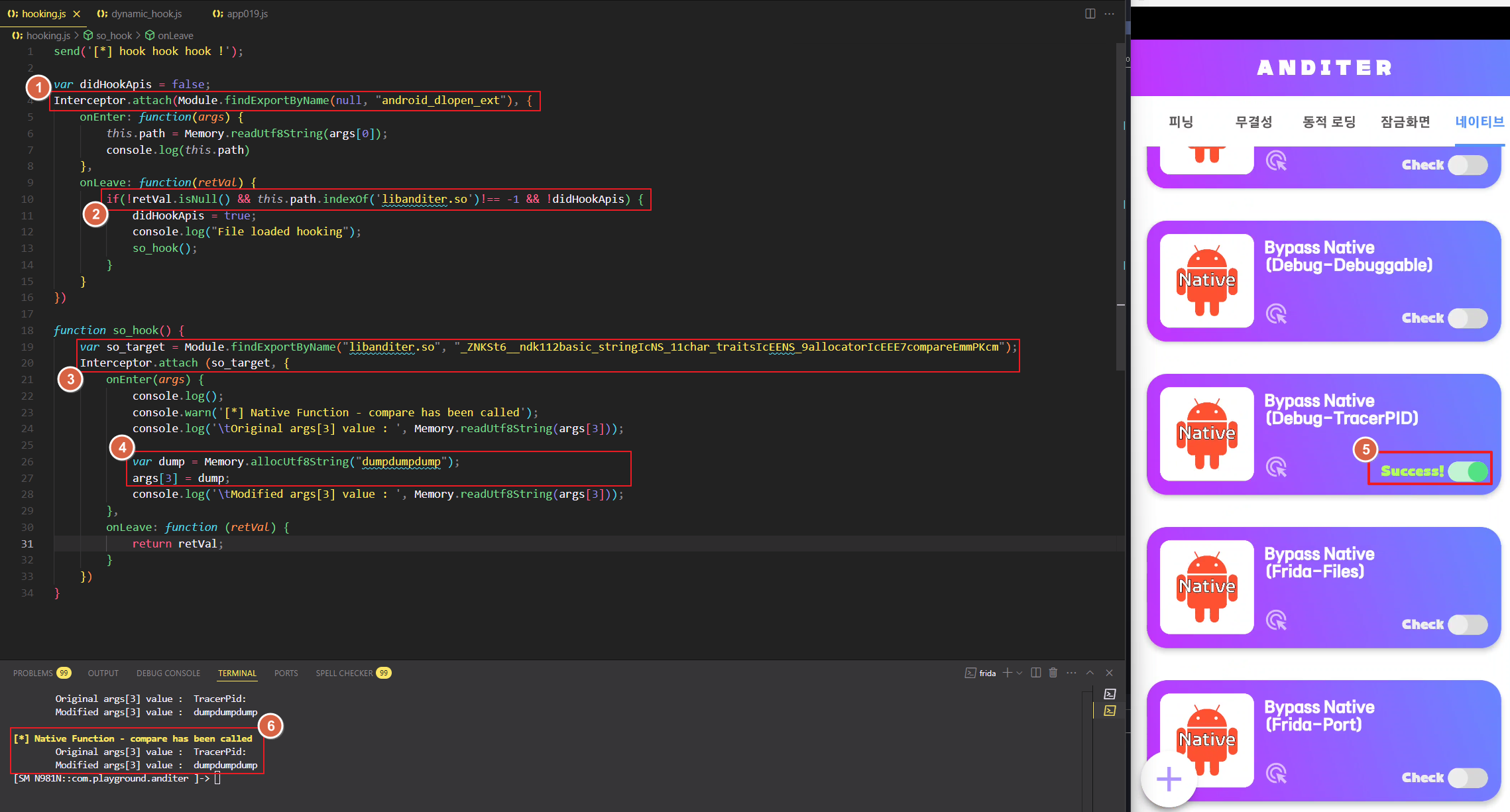
Task: Tap the click-cursor icon on Frida-Files card
Action: coord(1276,620)
